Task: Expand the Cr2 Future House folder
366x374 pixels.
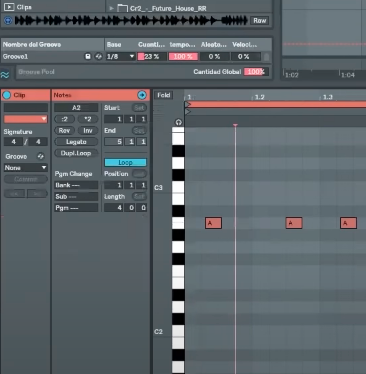Action: click(112, 8)
